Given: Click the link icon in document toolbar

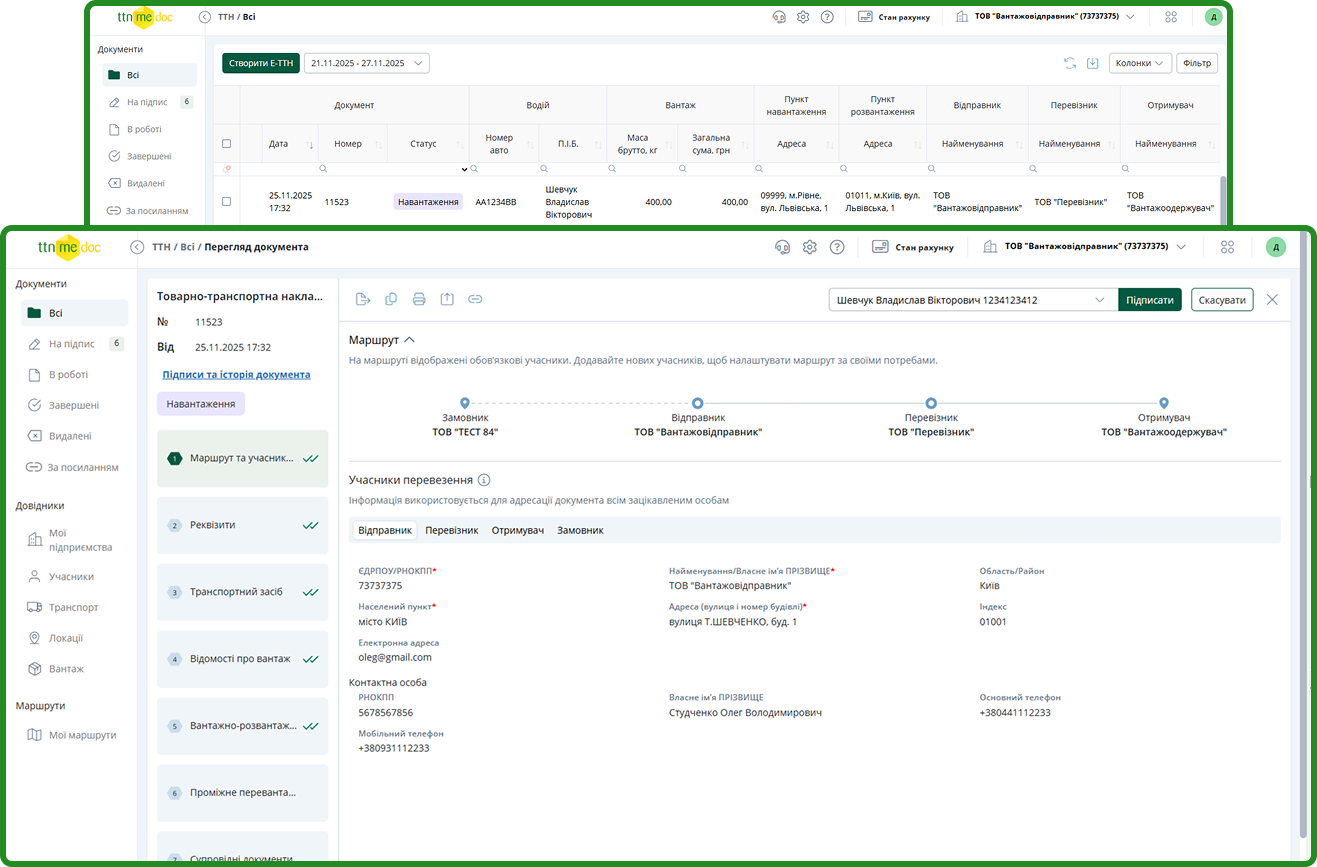Looking at the screenshot, I should [x=475, y=299].
